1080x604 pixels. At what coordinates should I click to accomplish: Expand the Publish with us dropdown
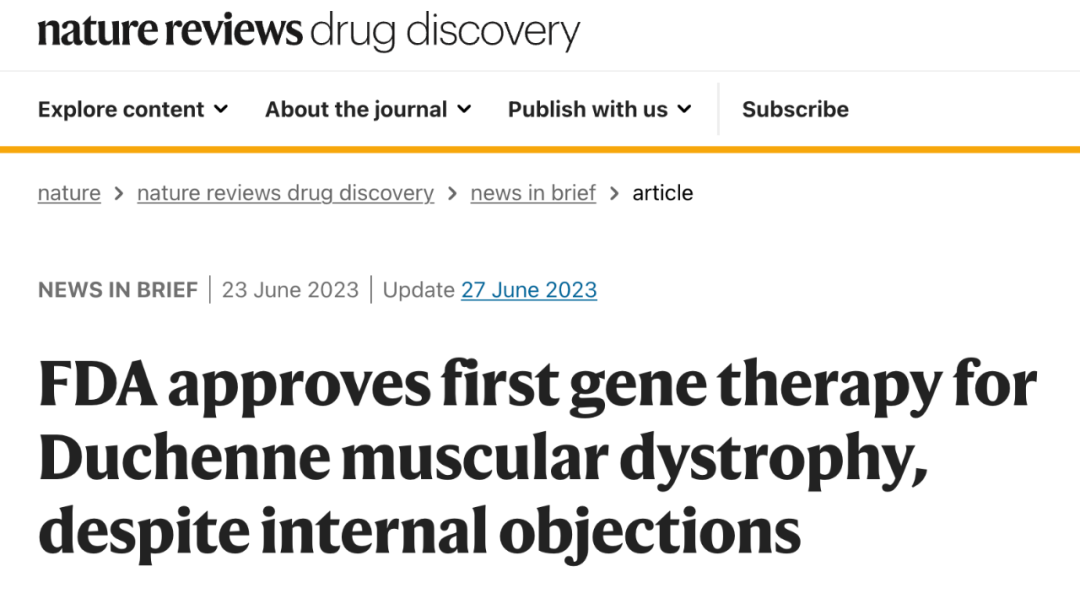point(599,109)
